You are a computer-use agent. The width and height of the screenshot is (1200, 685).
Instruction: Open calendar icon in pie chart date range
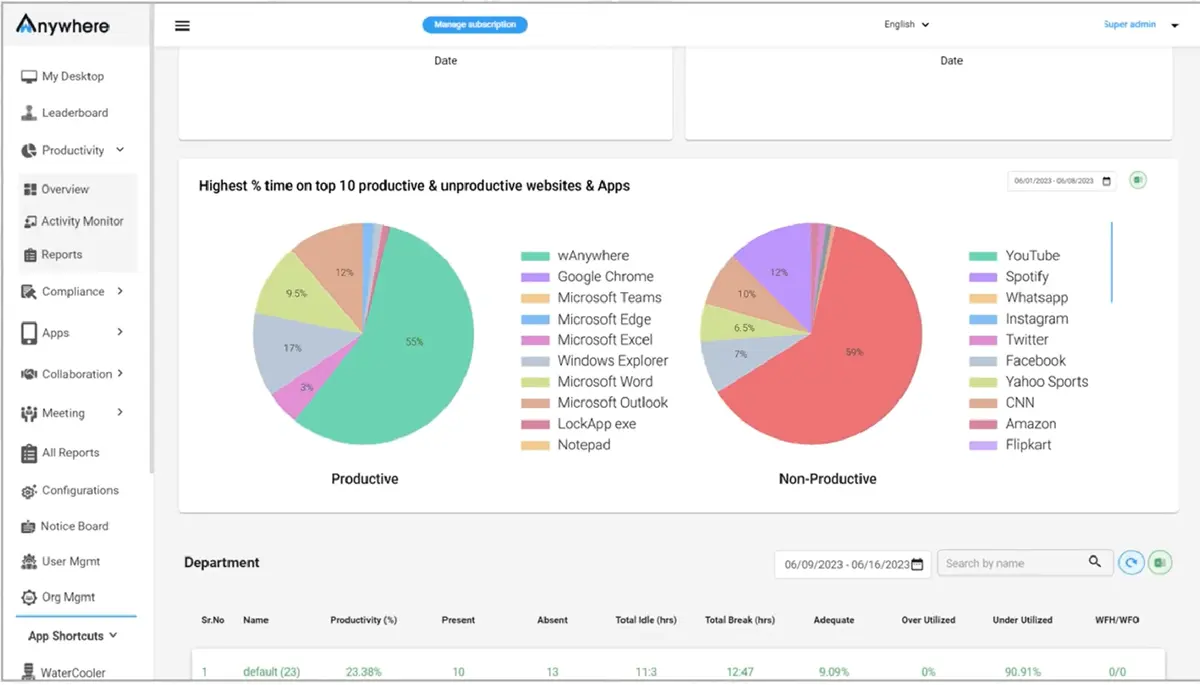[x=1106, y=181]
